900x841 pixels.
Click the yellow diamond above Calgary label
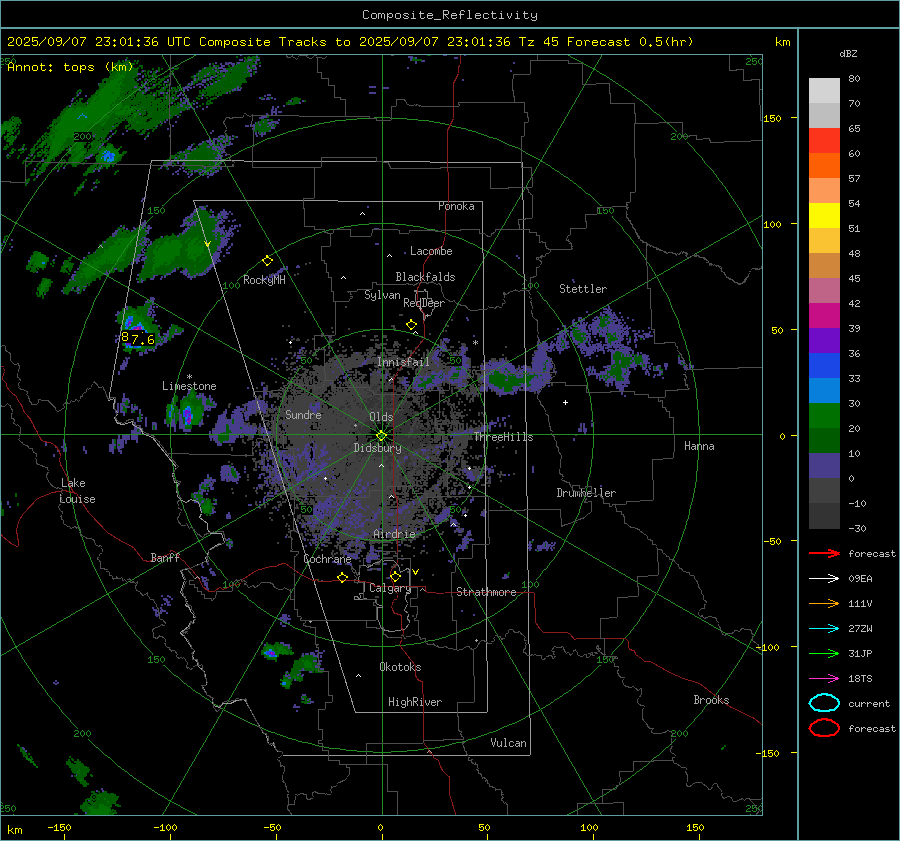tap(395, 576)
